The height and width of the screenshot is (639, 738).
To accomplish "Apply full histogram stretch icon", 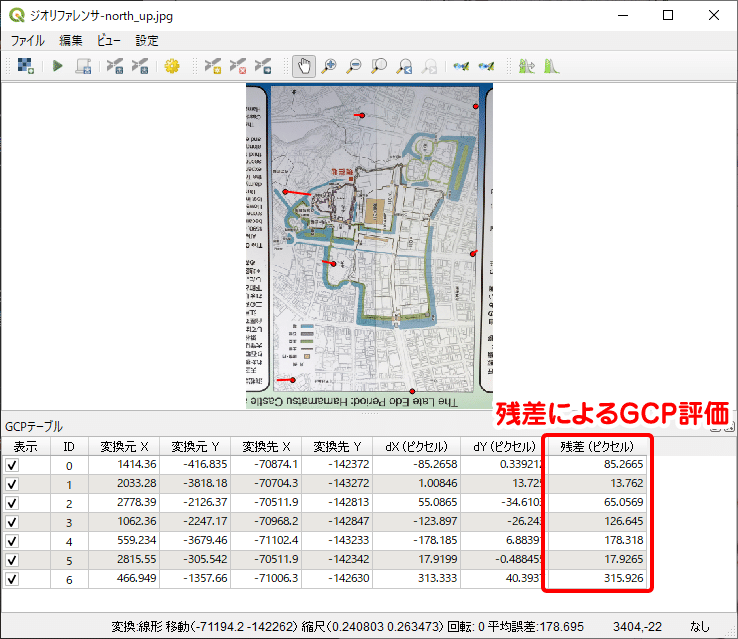I will coord(526,66).
